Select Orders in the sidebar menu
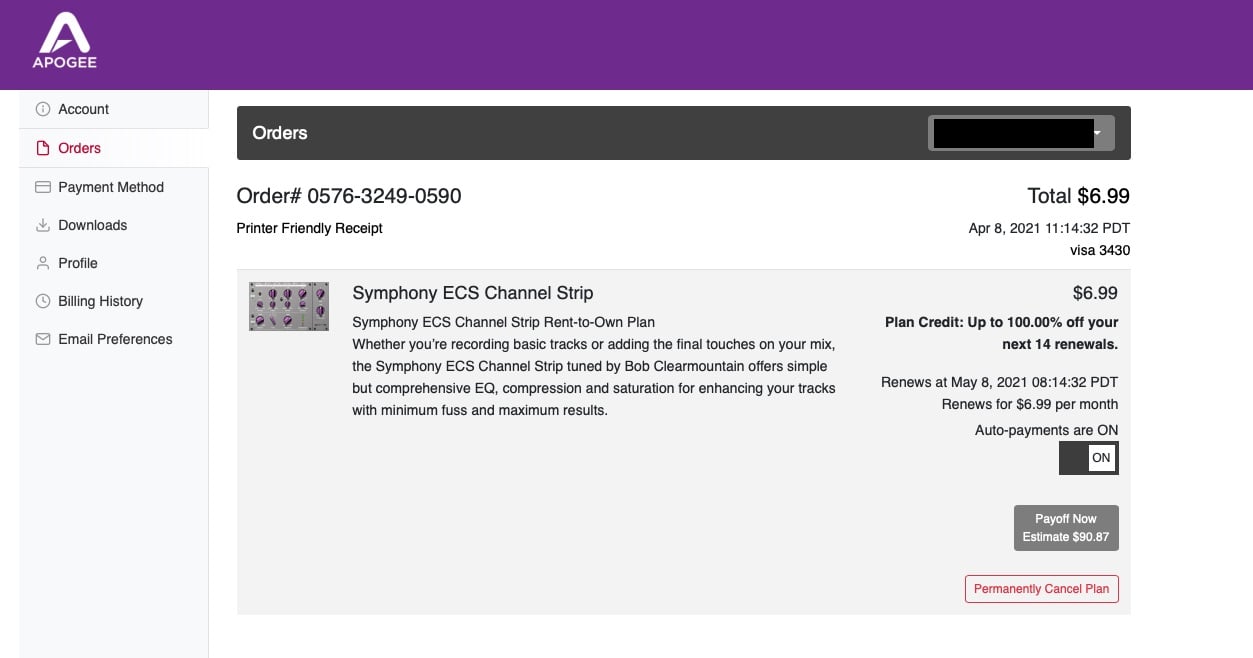Viewport: 1253px width, 658px height. pos(80,147)
